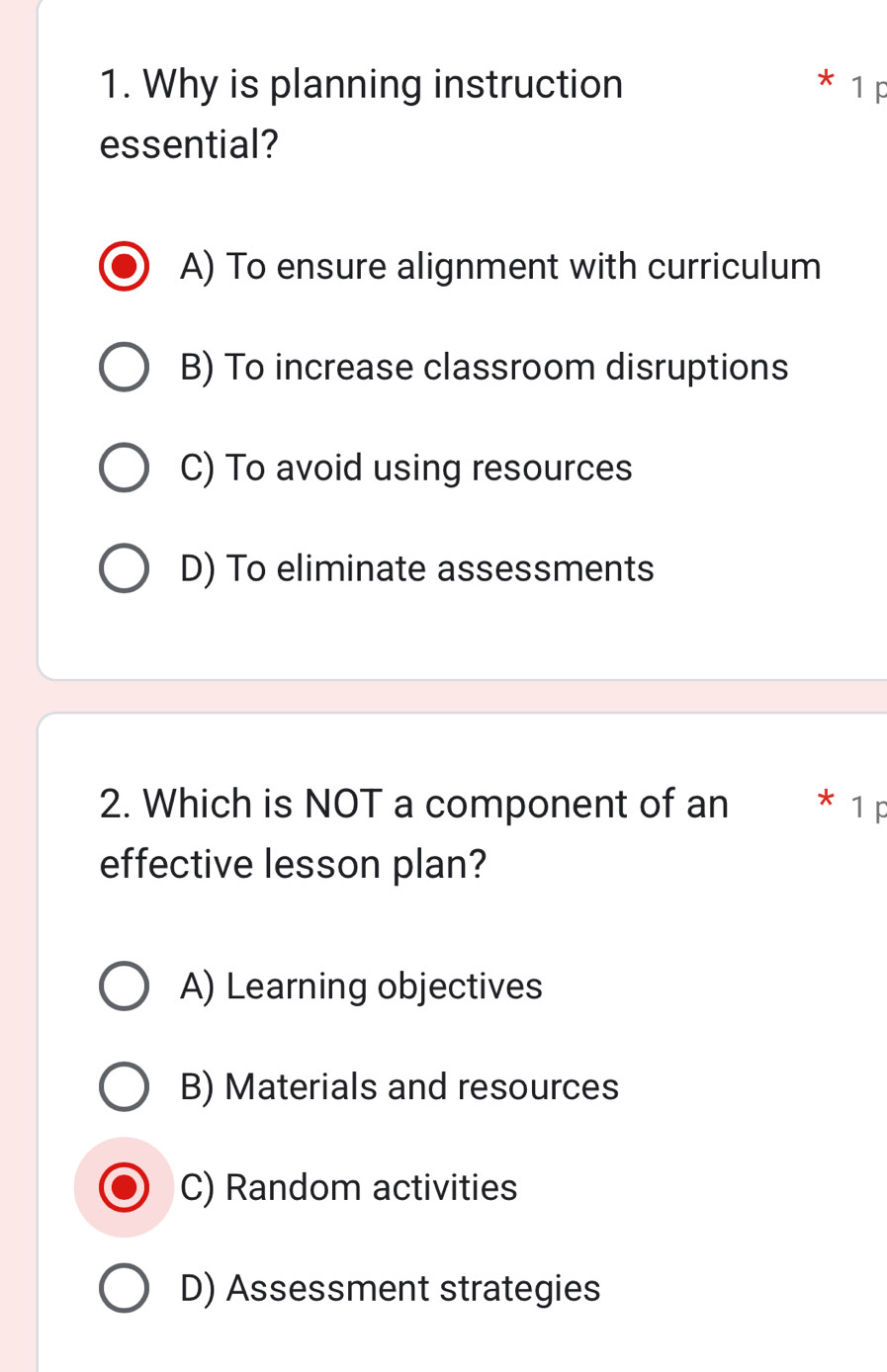Screen dimensions: 887x1372
Task: Select option D) Assessment strategies
Action: [123, 1287]
